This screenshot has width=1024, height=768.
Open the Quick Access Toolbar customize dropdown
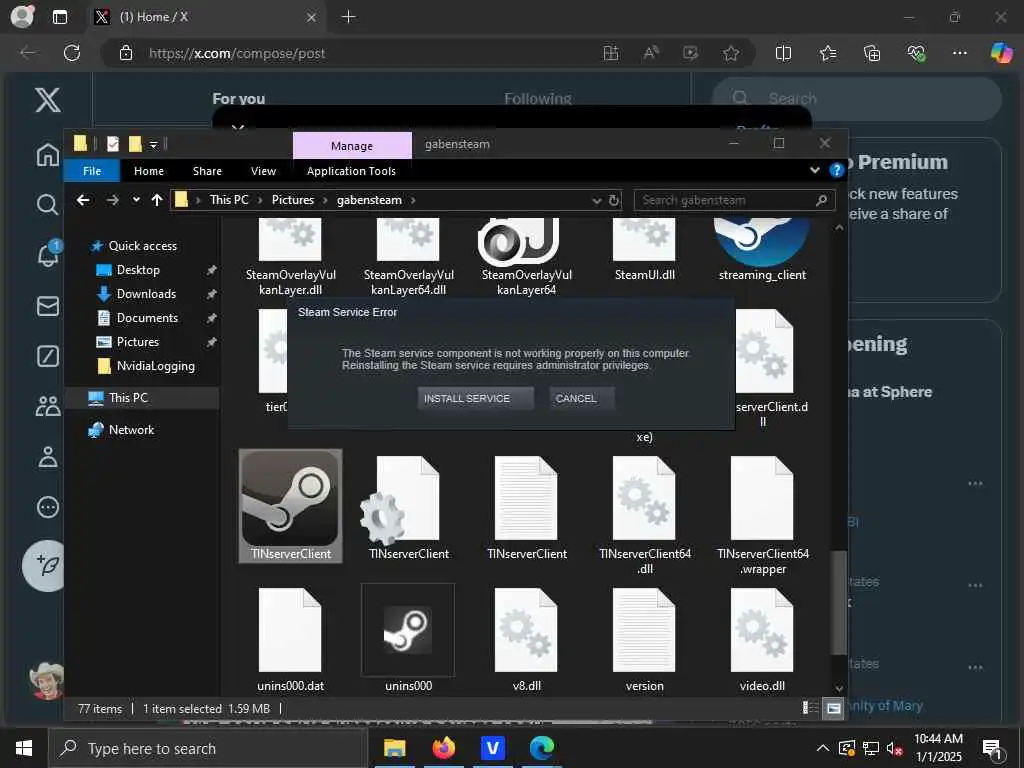point(153,144)
